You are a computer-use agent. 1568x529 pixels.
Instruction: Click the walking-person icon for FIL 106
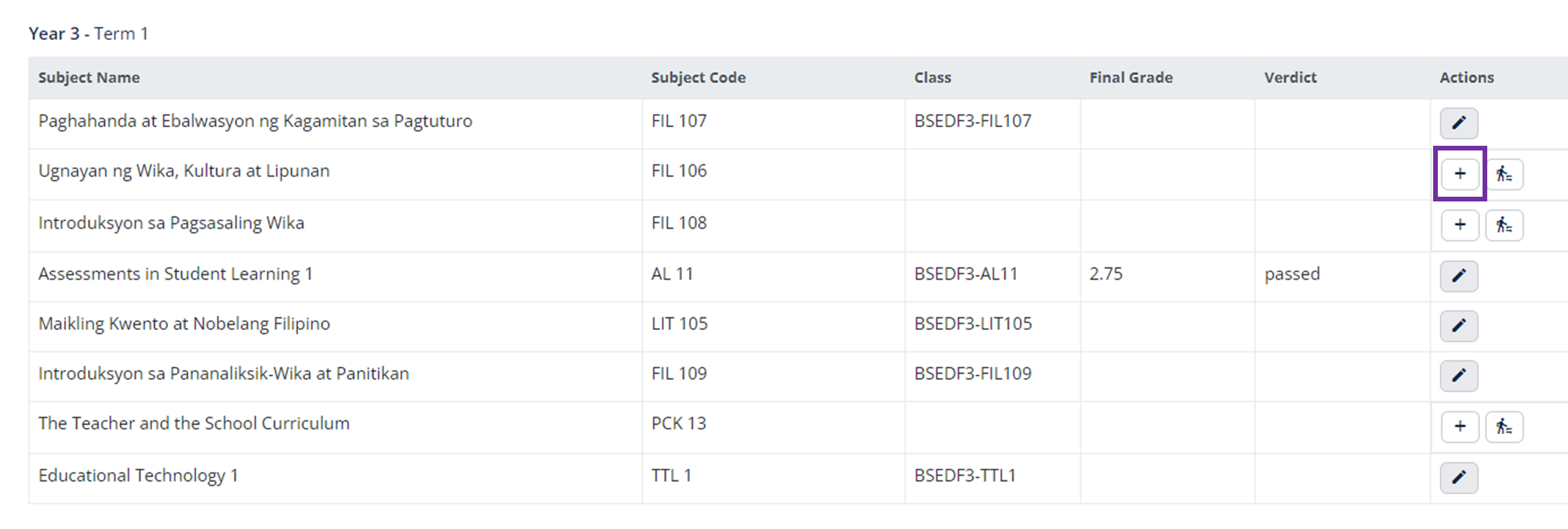coord(1504,174)
